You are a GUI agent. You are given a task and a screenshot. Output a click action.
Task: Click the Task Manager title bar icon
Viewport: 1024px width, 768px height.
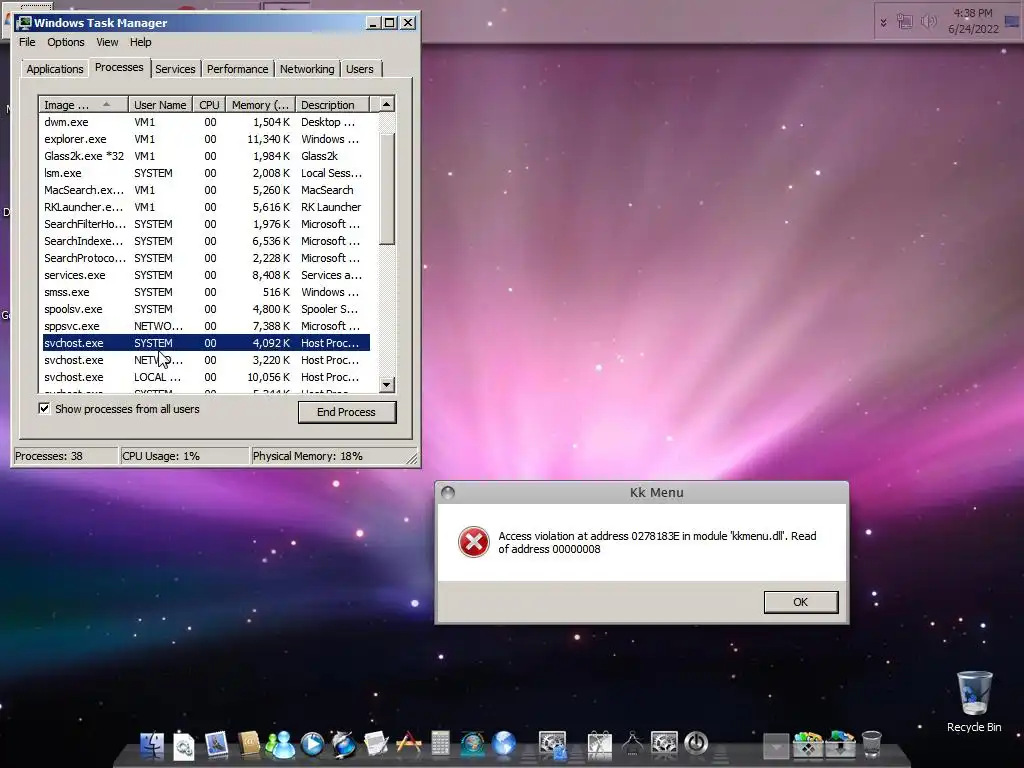25,23
